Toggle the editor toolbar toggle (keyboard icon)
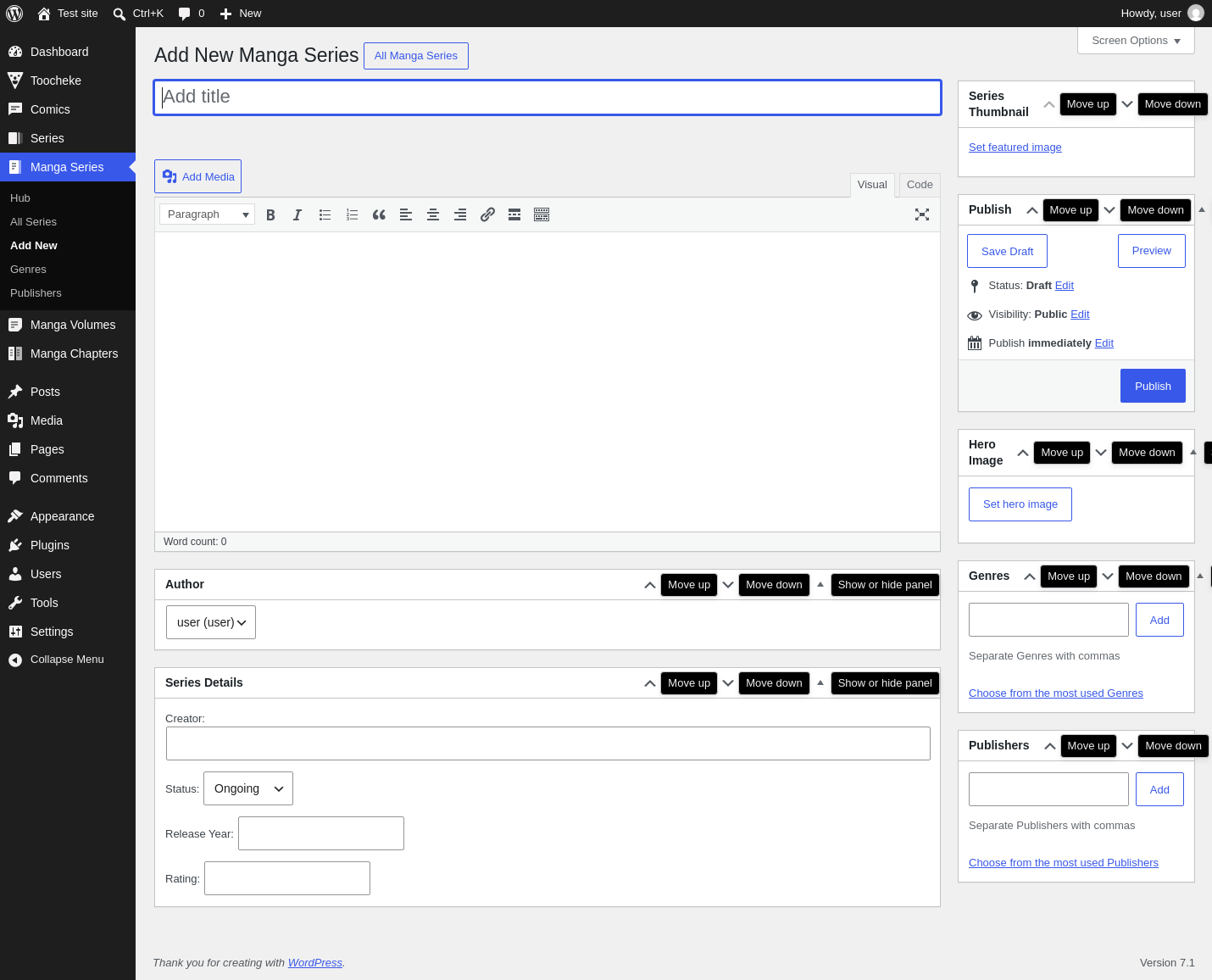 542,214
